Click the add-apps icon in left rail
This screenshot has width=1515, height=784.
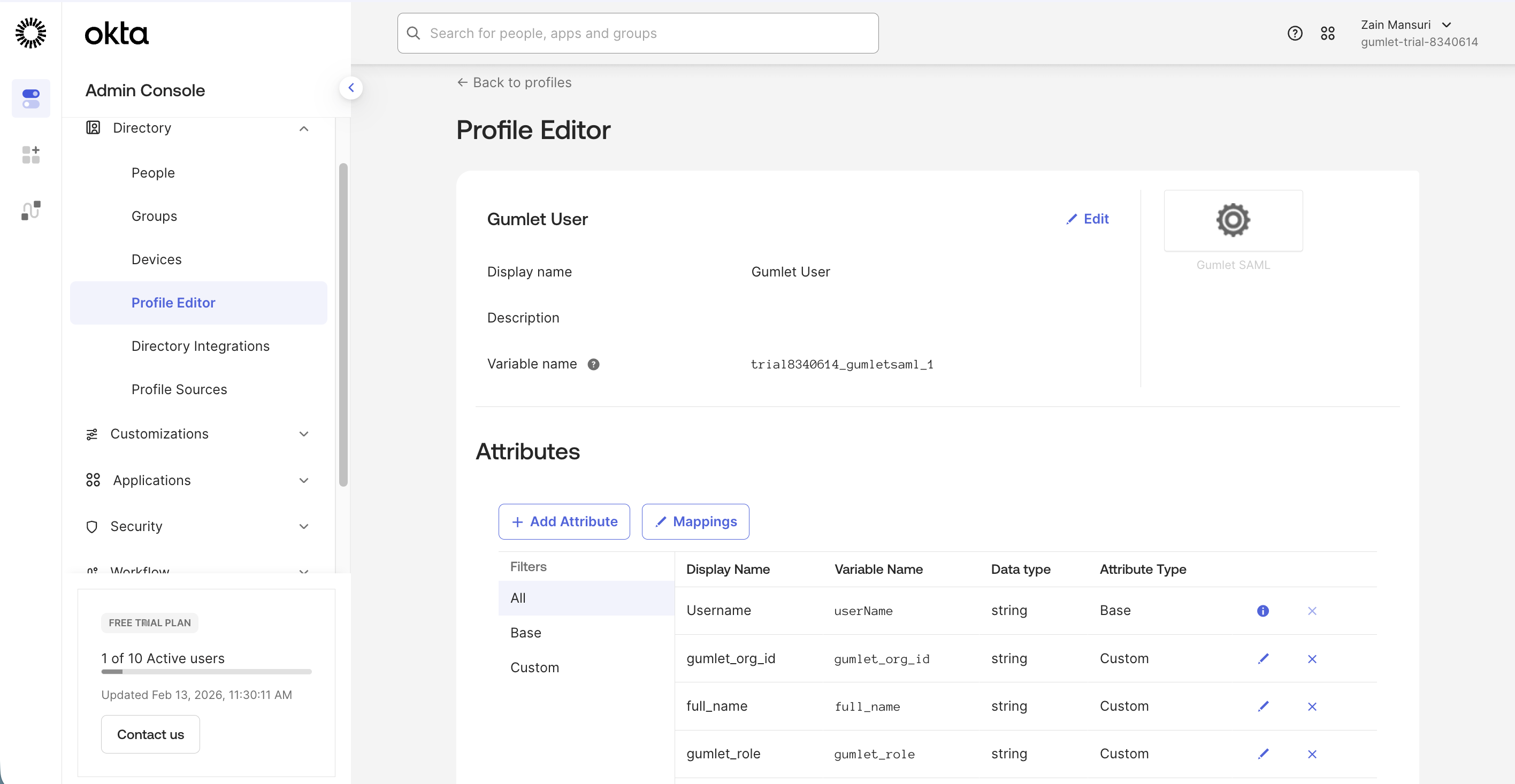coord(30,155)
